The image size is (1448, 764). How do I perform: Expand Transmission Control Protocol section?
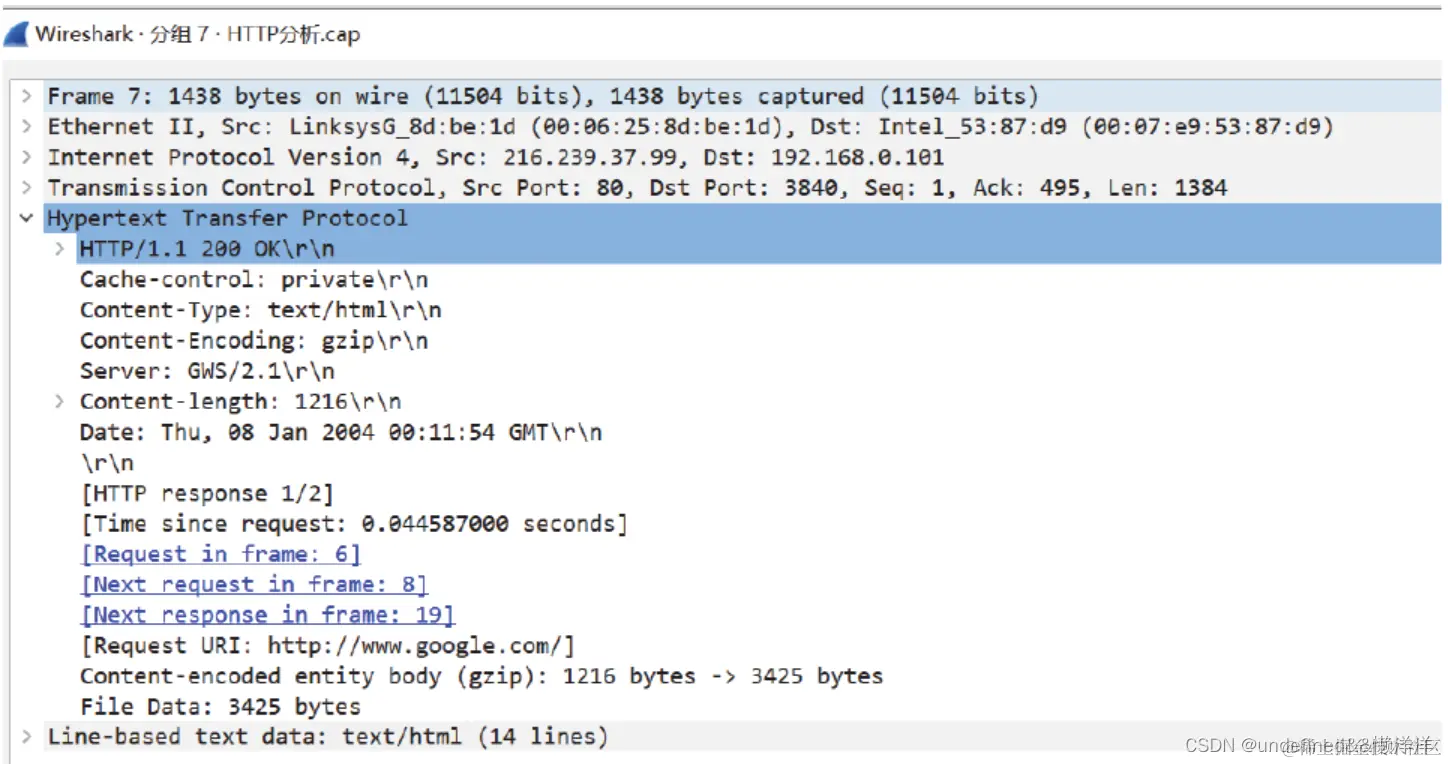27,188
